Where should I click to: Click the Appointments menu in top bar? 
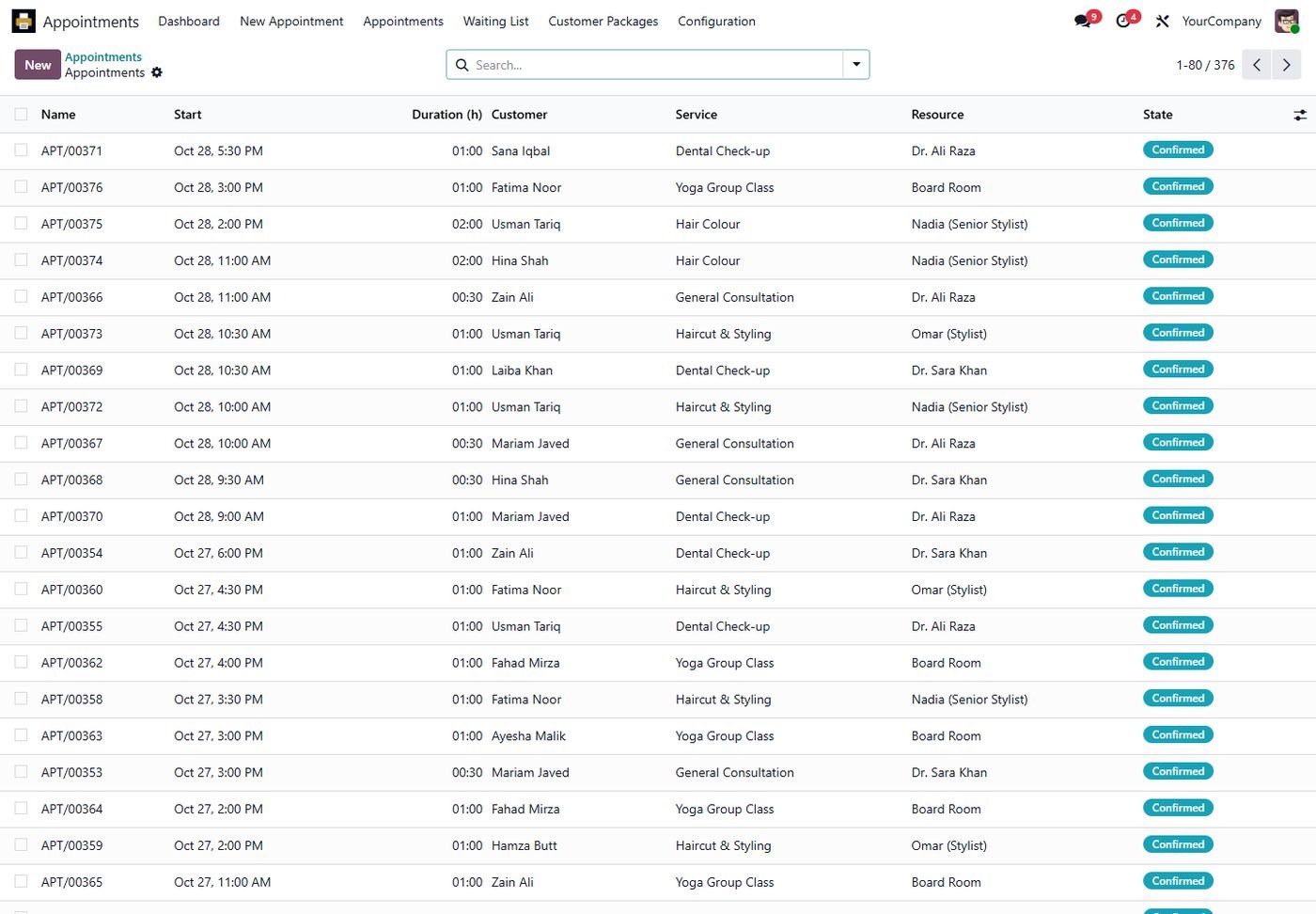(x=403, y=21)
